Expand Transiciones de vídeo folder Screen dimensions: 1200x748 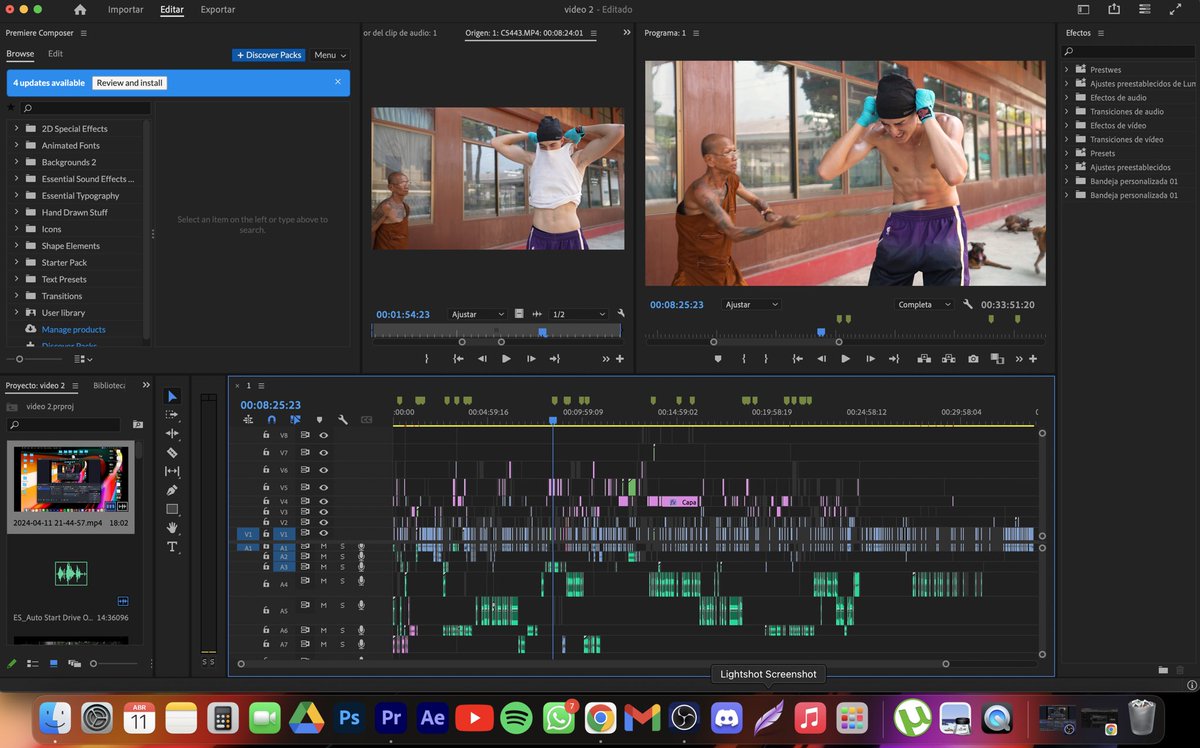[1067, 139]
